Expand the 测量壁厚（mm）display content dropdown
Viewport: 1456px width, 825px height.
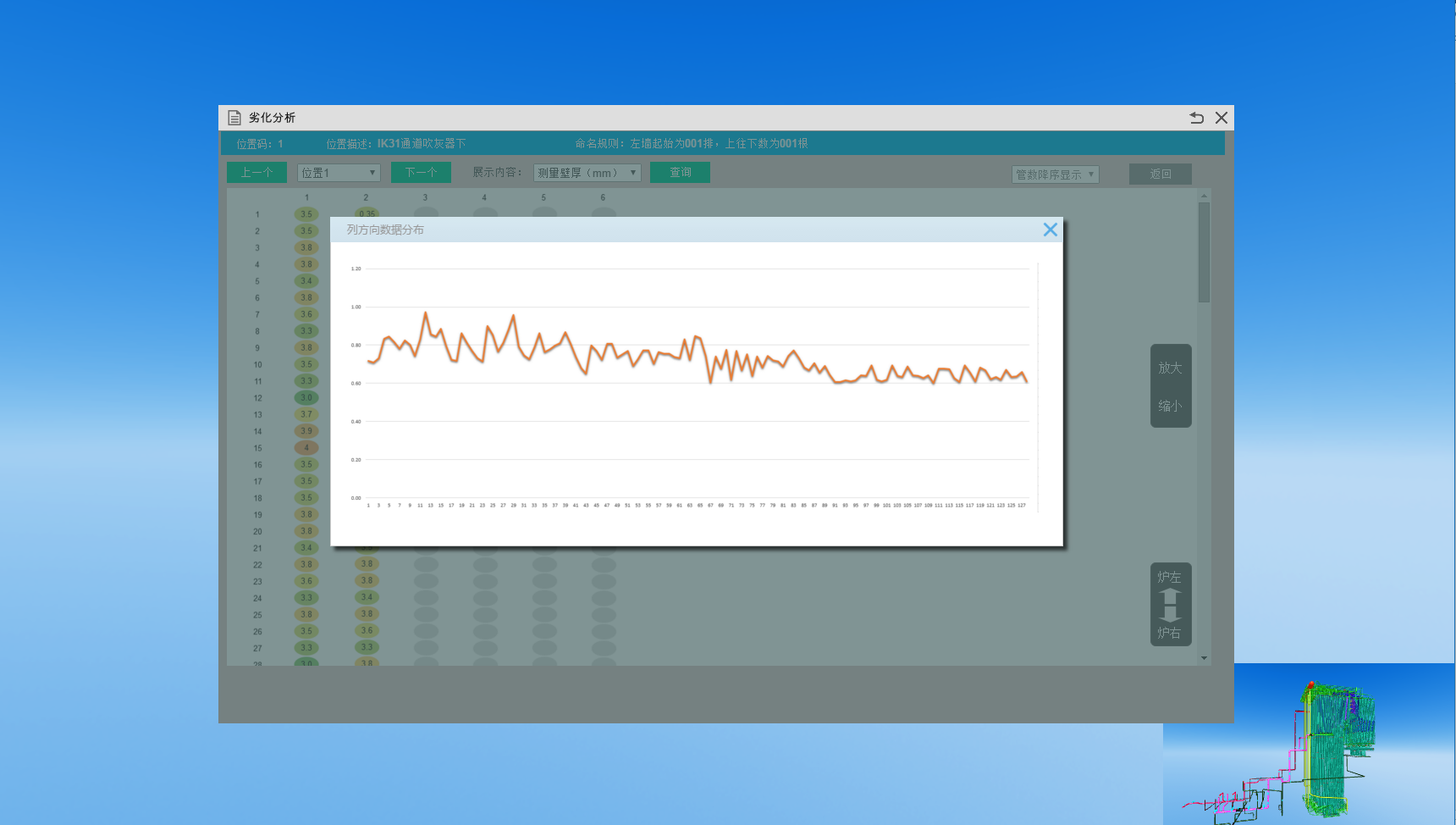pos(587,173)
